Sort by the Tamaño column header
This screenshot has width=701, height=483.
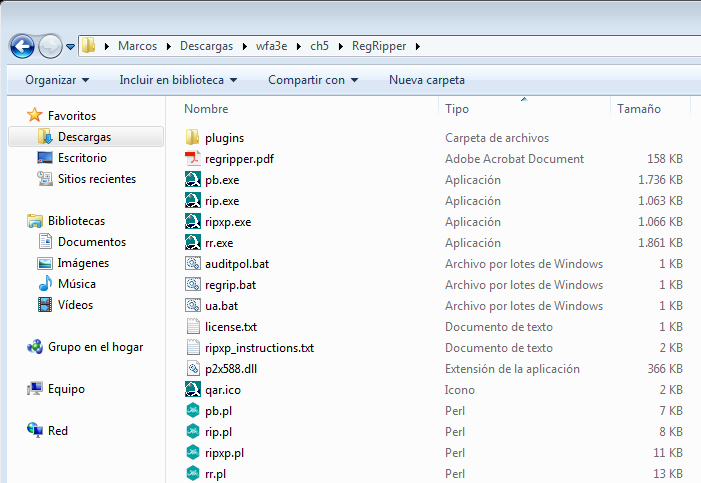coord(638,109)
